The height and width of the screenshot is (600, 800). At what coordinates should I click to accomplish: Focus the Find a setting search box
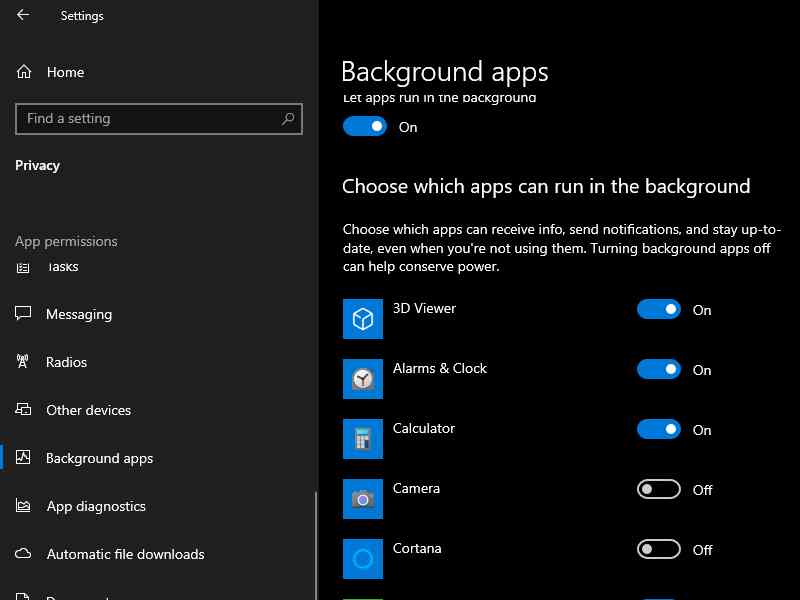[x=159, y=119]
